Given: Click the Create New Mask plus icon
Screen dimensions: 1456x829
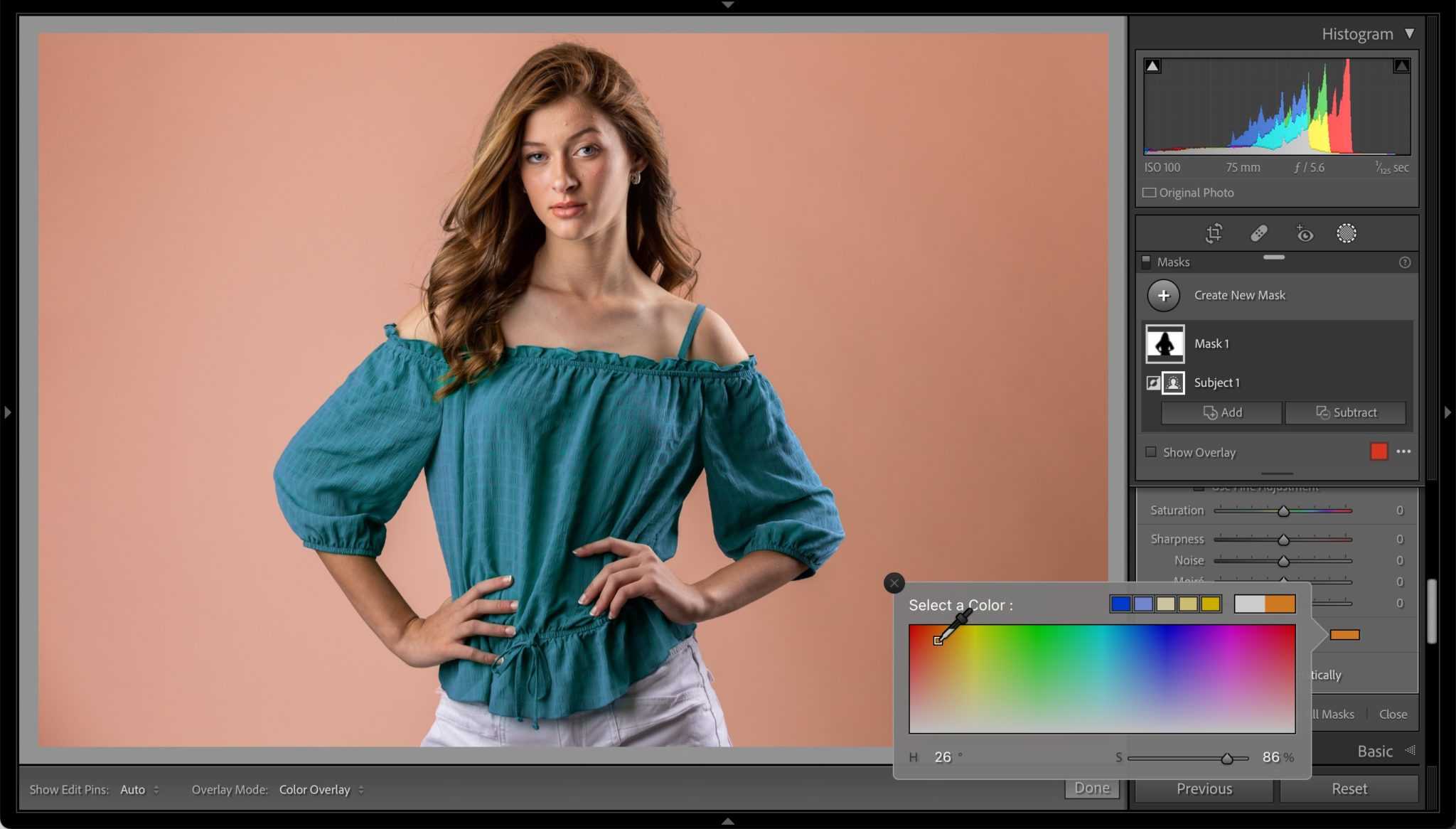Looking at the screenshot, I should pyautogui.click(x=1164, y=294).
